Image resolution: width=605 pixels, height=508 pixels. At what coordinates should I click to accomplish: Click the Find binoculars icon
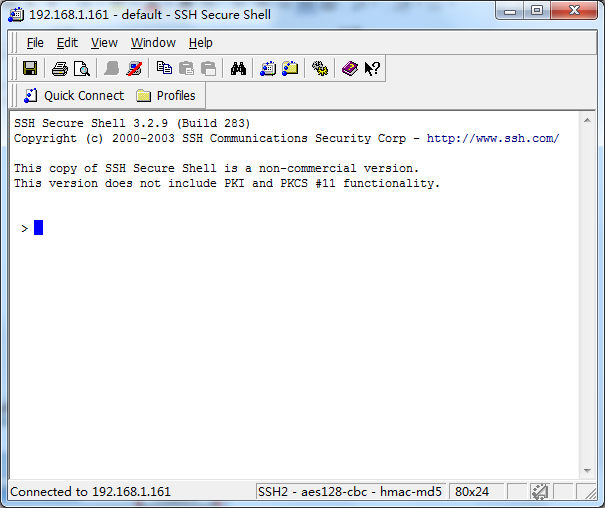(238, 69)
